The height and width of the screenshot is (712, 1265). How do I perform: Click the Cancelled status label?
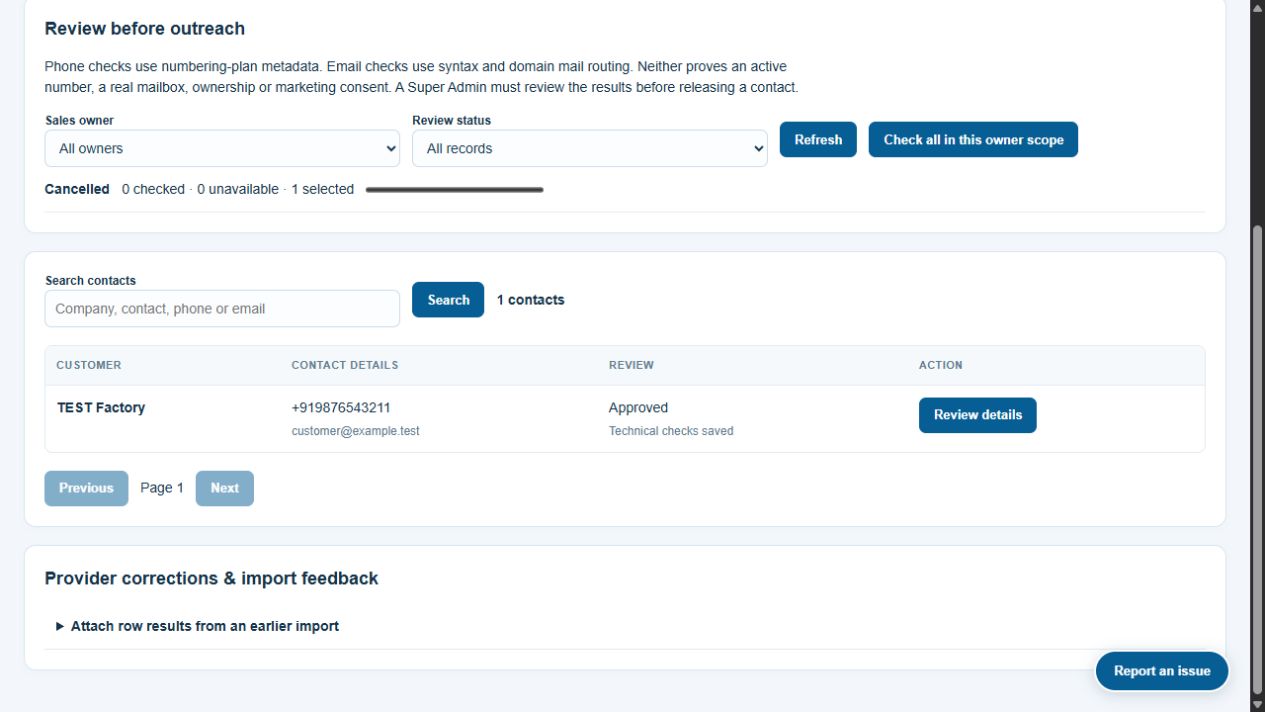[x=77, y=189]
